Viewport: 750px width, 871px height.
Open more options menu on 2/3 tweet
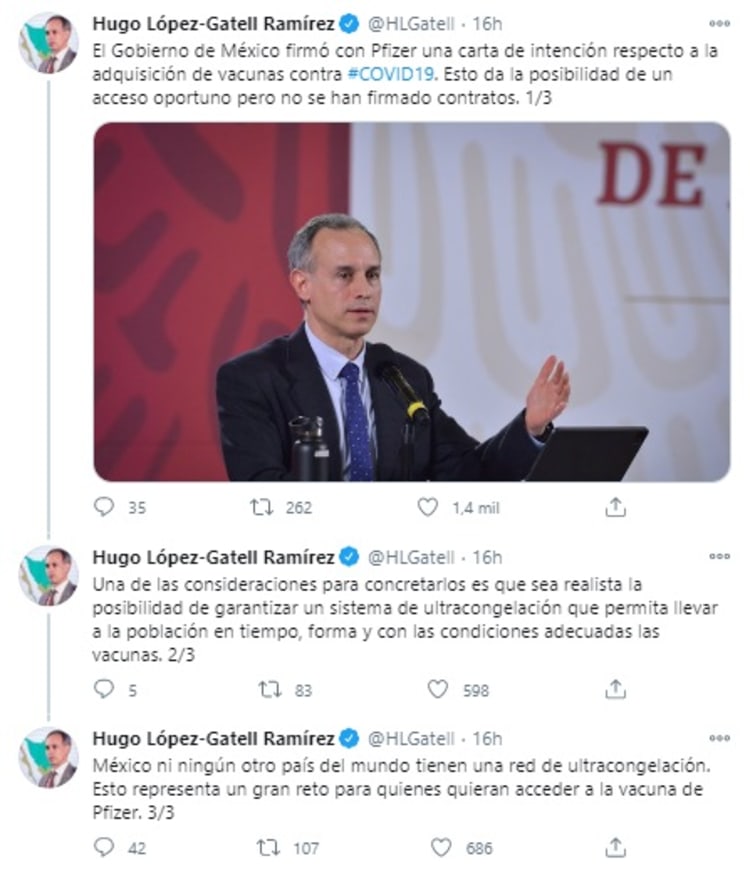[x=719, y=556]
